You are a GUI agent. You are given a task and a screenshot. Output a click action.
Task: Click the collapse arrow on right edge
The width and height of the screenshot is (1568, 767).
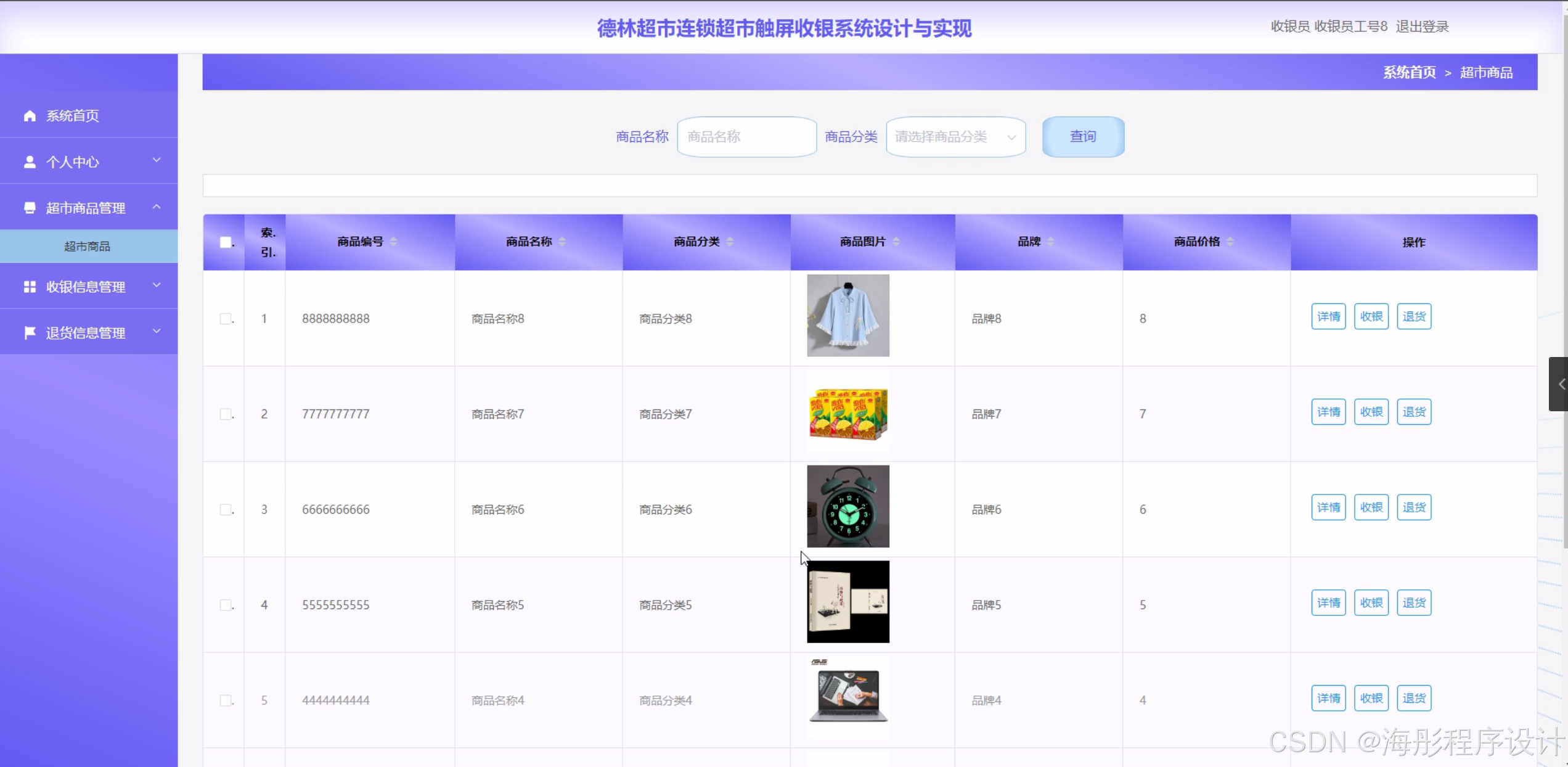point(1560,384)
